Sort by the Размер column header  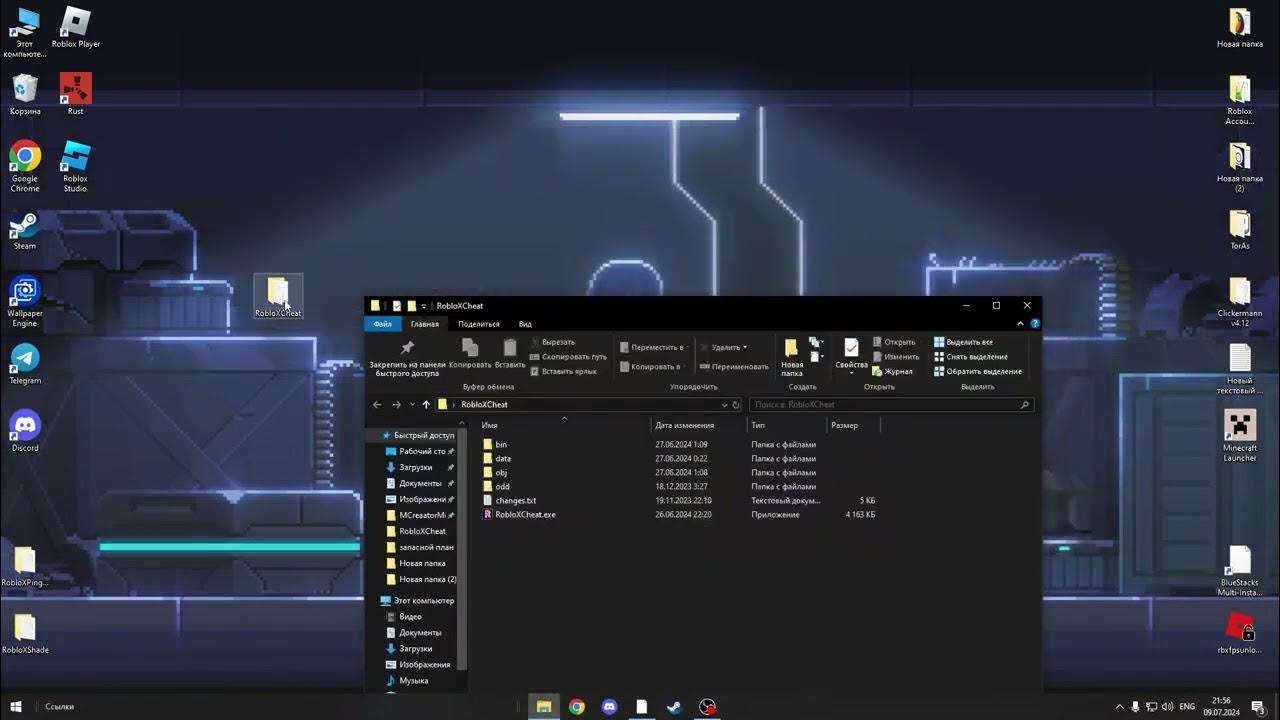click(853, 425)
